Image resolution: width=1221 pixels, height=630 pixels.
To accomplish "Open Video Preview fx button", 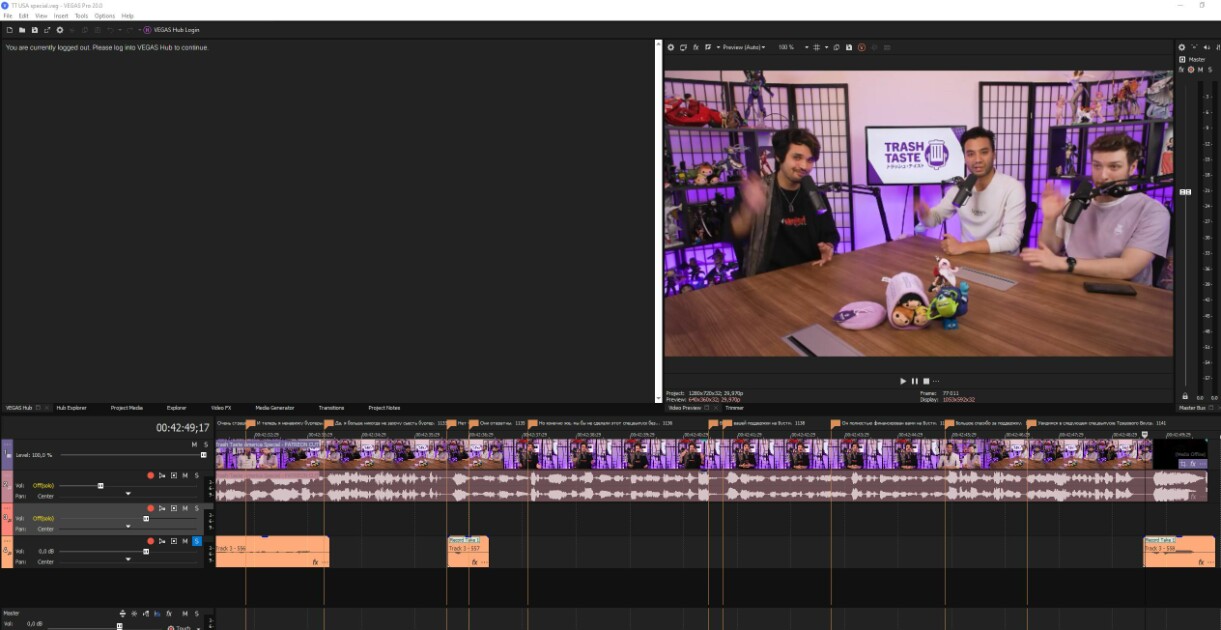I will coord(695,47).
